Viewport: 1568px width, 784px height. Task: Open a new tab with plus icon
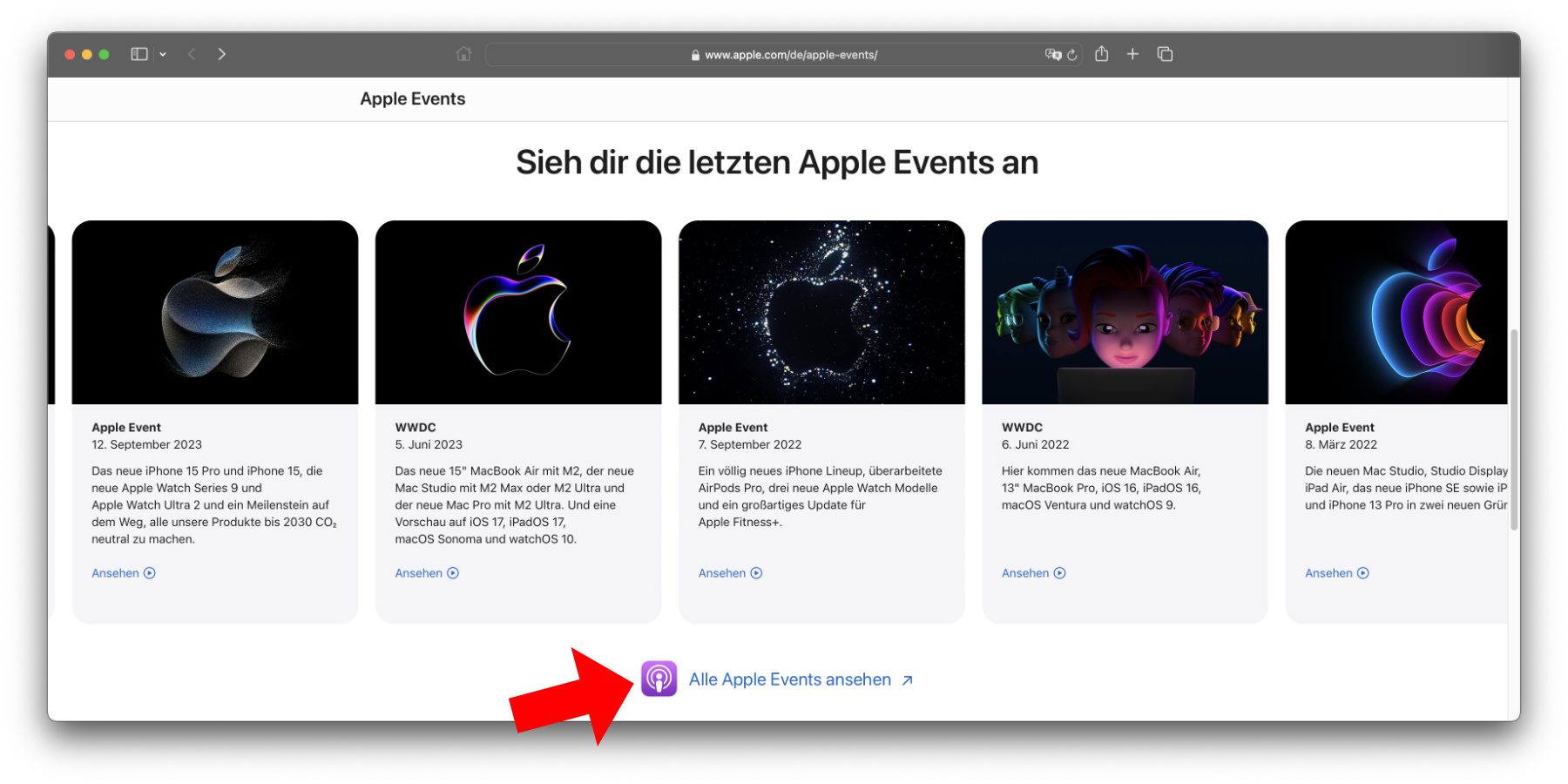(x=1132, y=54)
